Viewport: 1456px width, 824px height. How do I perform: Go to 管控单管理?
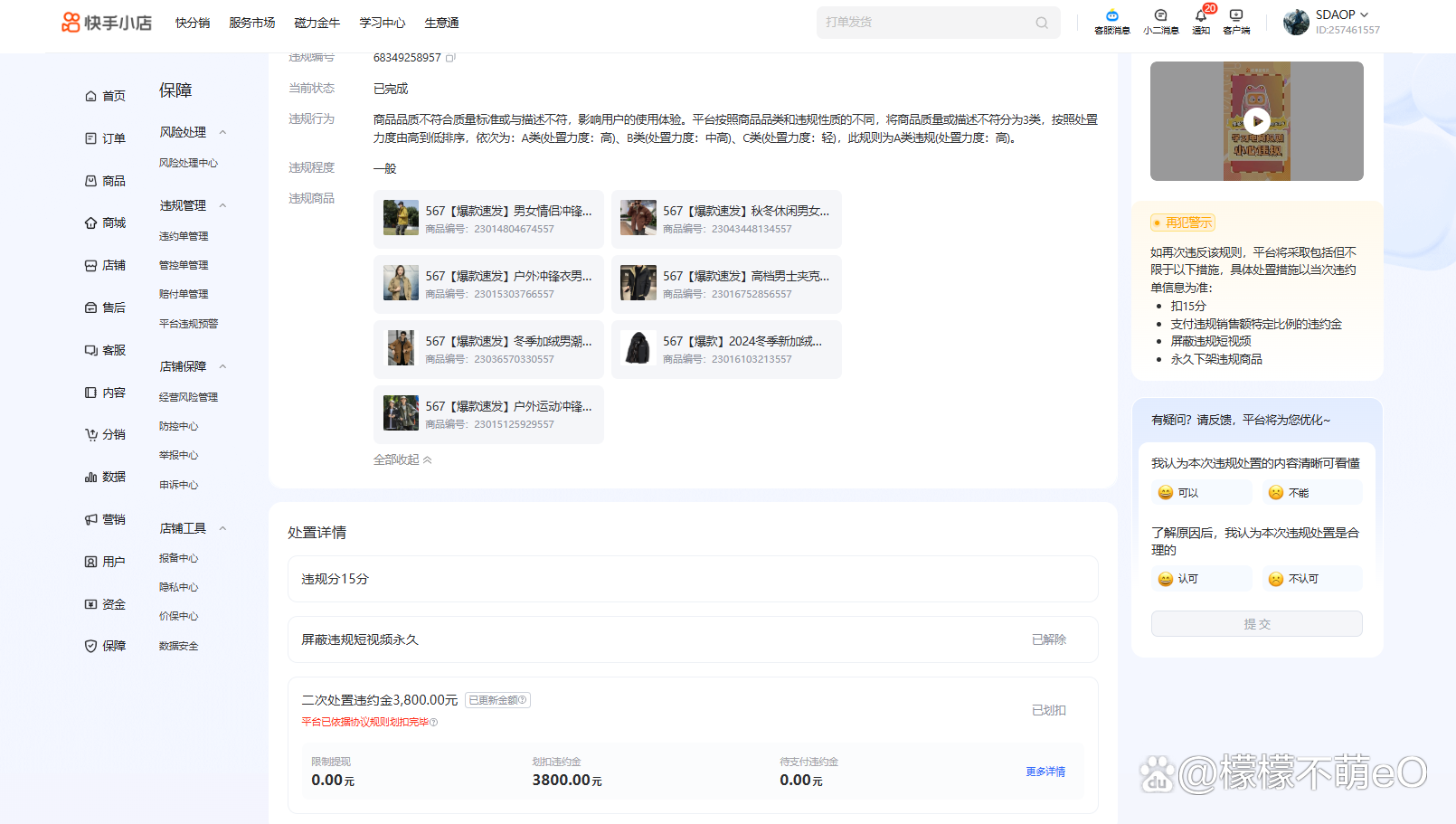184,265
